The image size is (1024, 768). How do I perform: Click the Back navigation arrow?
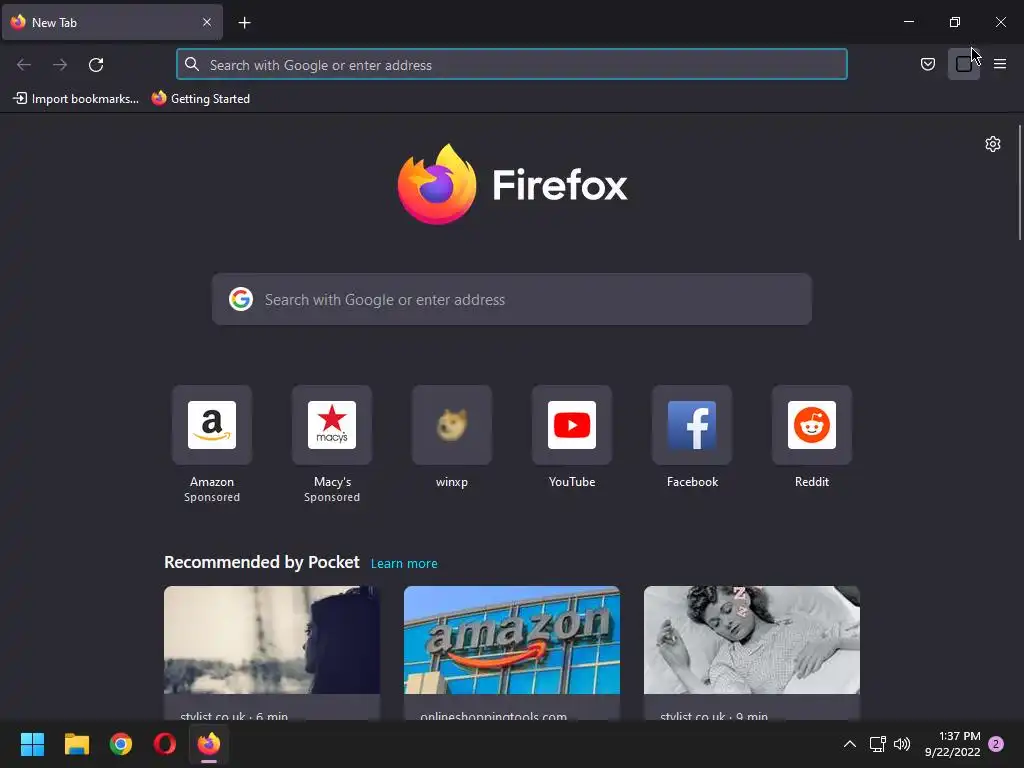click(24, 65)
